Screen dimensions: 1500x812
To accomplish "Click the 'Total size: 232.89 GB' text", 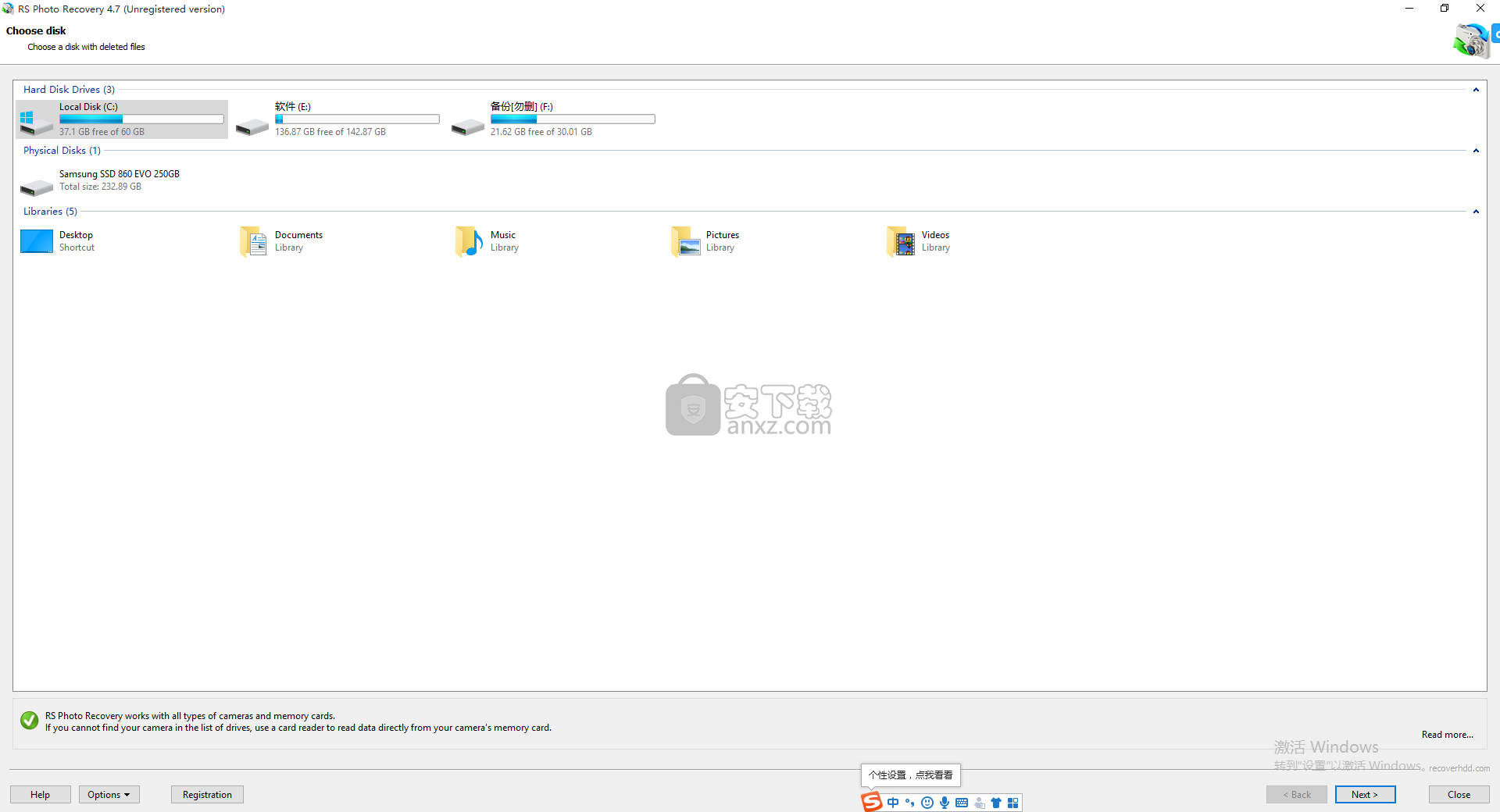I will pyautogui.click(x=100, y=187).
